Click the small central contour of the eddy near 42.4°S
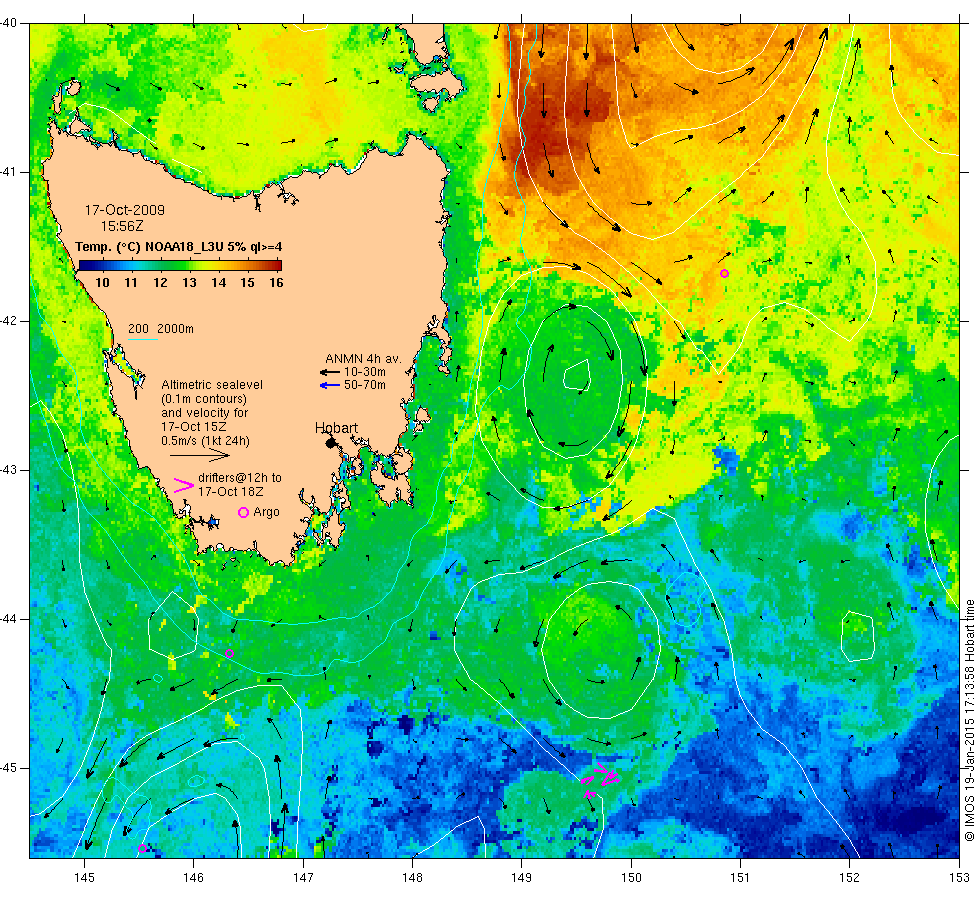This screenshot has height=900, width=980. [x=577, y=375]
